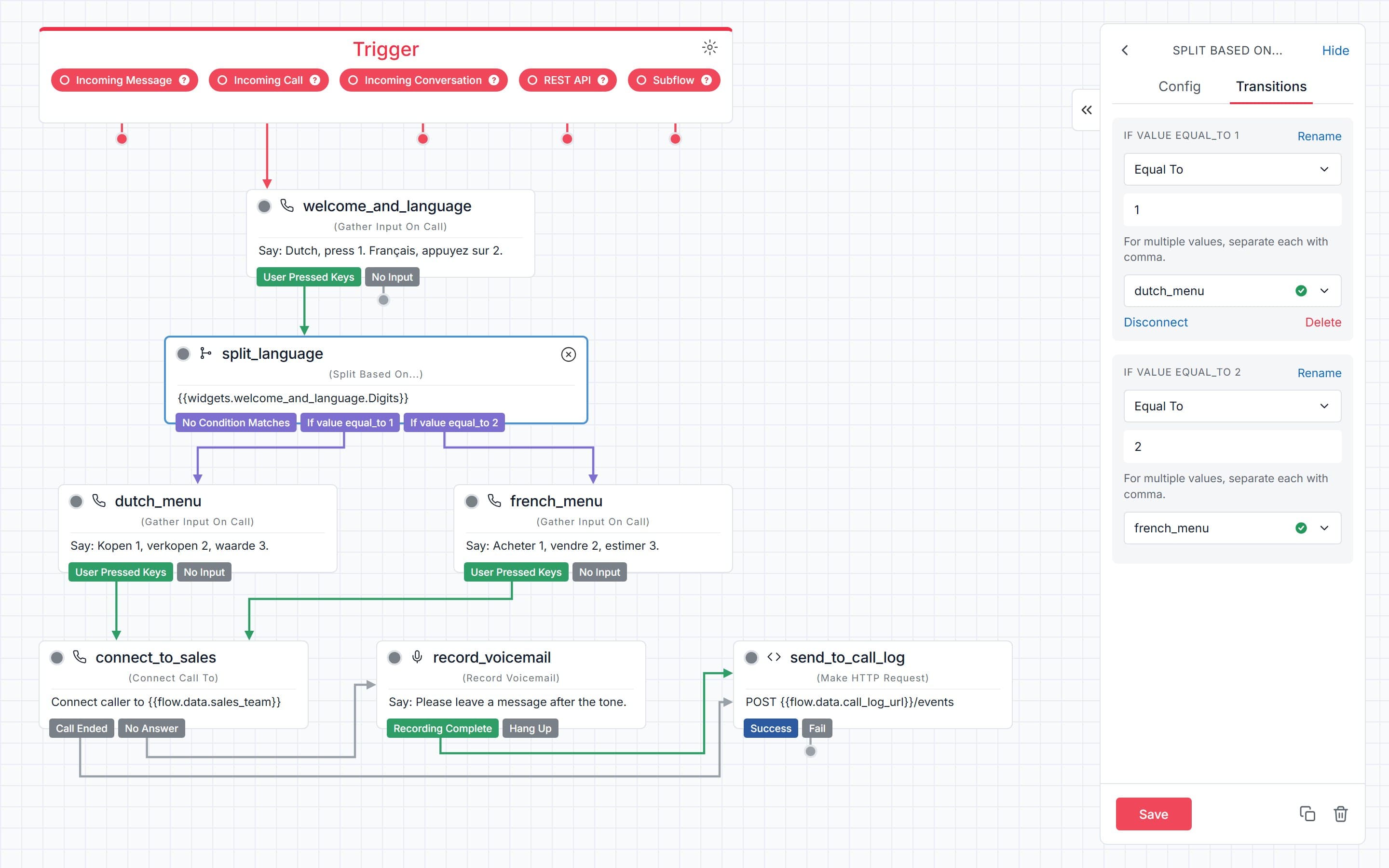Delete the first transition condition

click(x=1323, y=323)
